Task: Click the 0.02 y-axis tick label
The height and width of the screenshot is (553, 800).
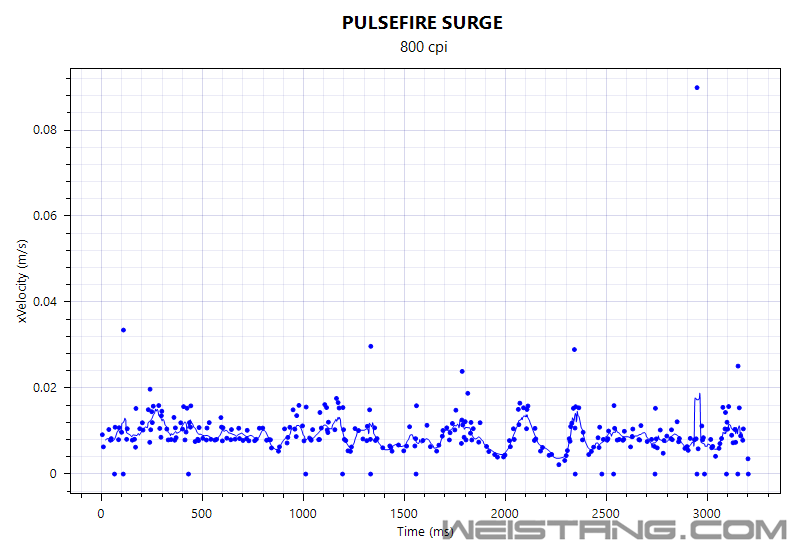Action: coord(45,388)
